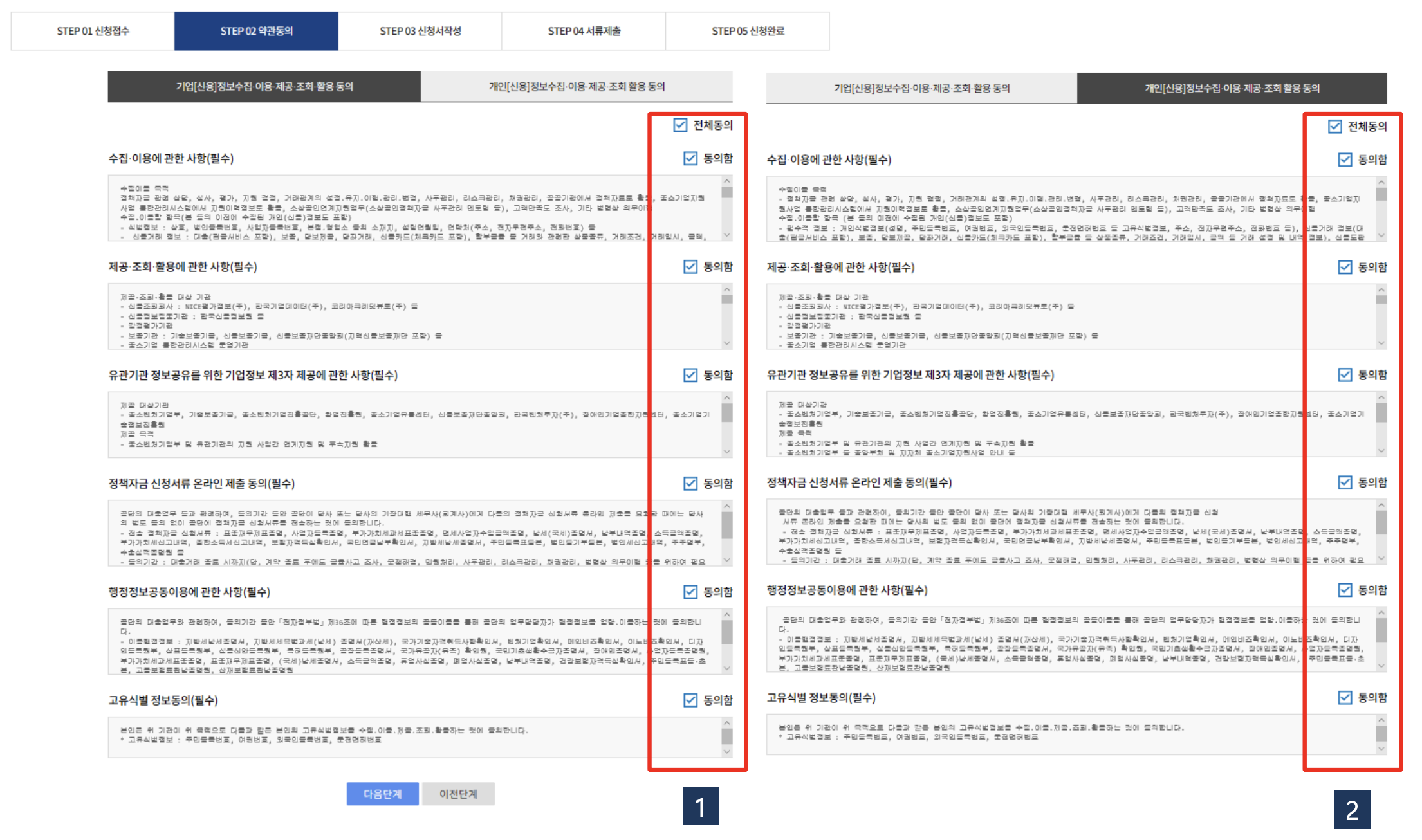Check 전체동의 checkbox in right panel
Screen dimensions: 1422x840
pos(1335,126)
